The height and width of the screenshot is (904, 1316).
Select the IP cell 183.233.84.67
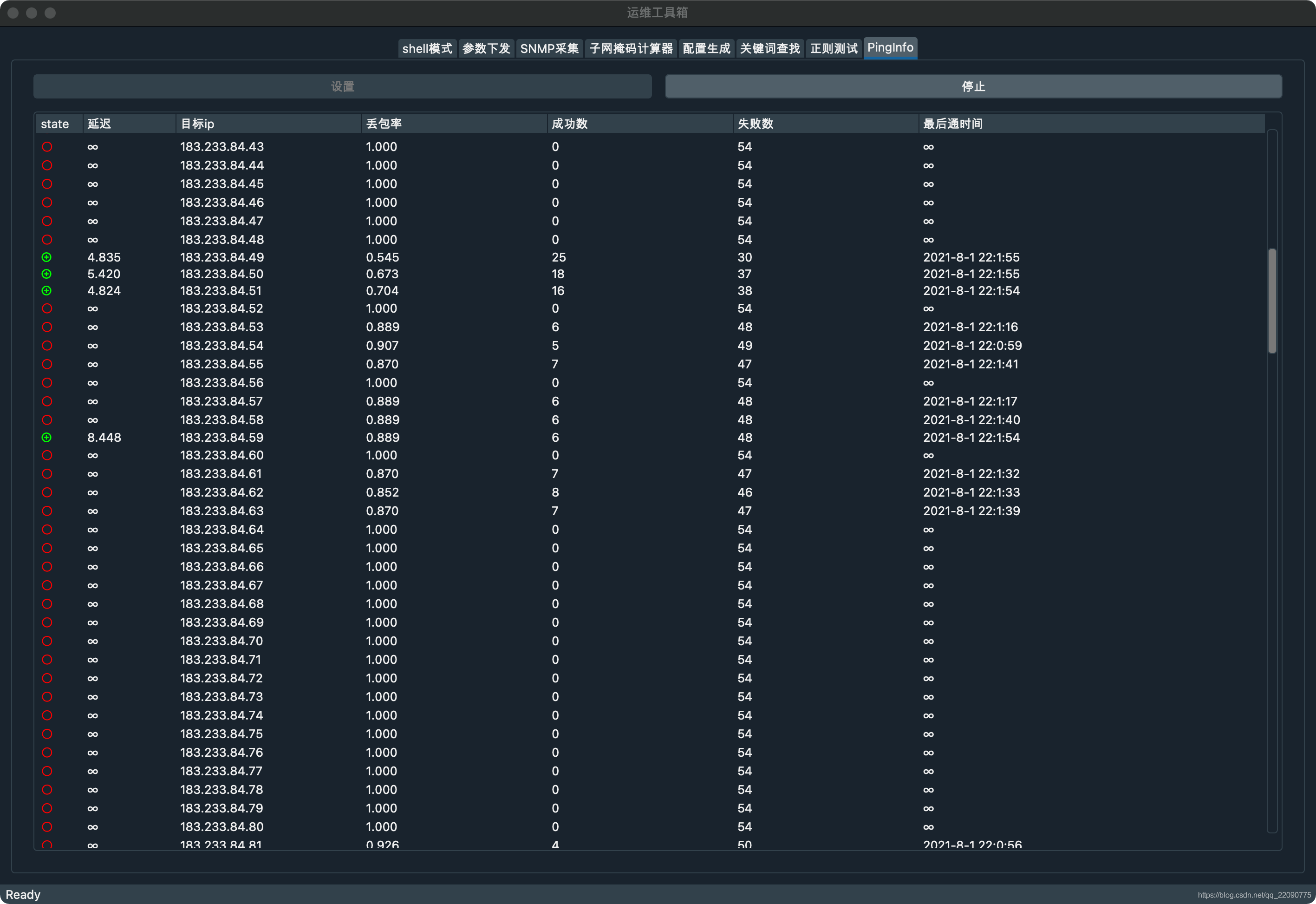click(222, 586)
